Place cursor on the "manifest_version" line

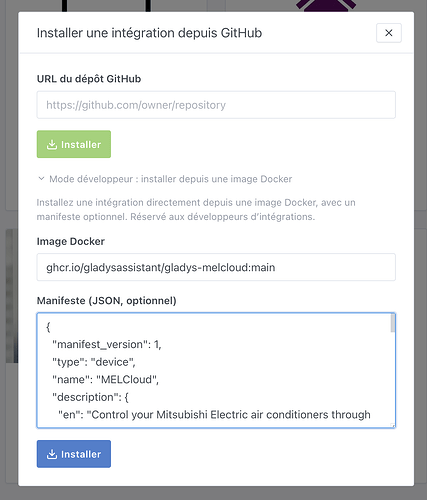107,344
